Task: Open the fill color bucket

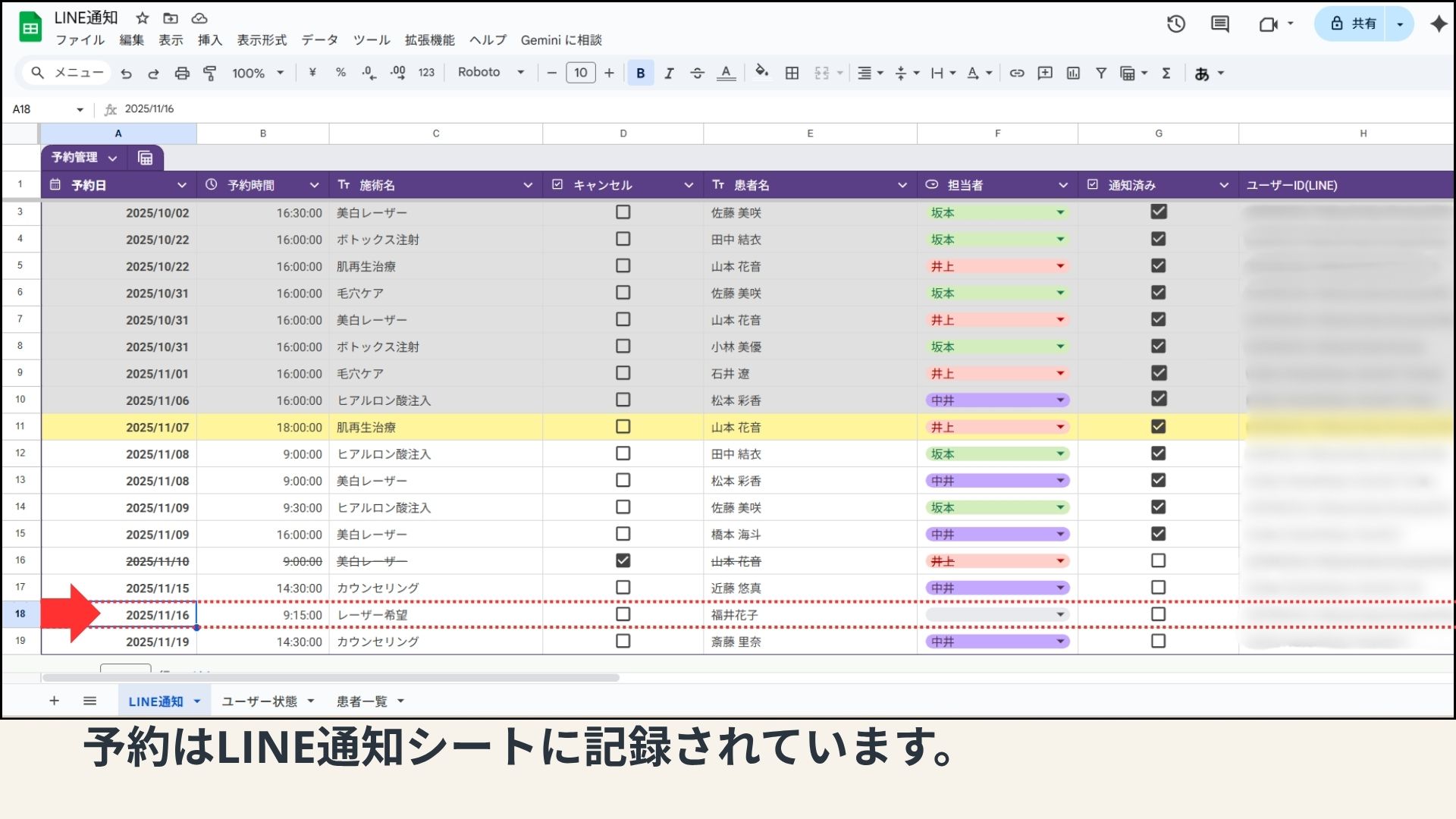Action: coord(761,72)
